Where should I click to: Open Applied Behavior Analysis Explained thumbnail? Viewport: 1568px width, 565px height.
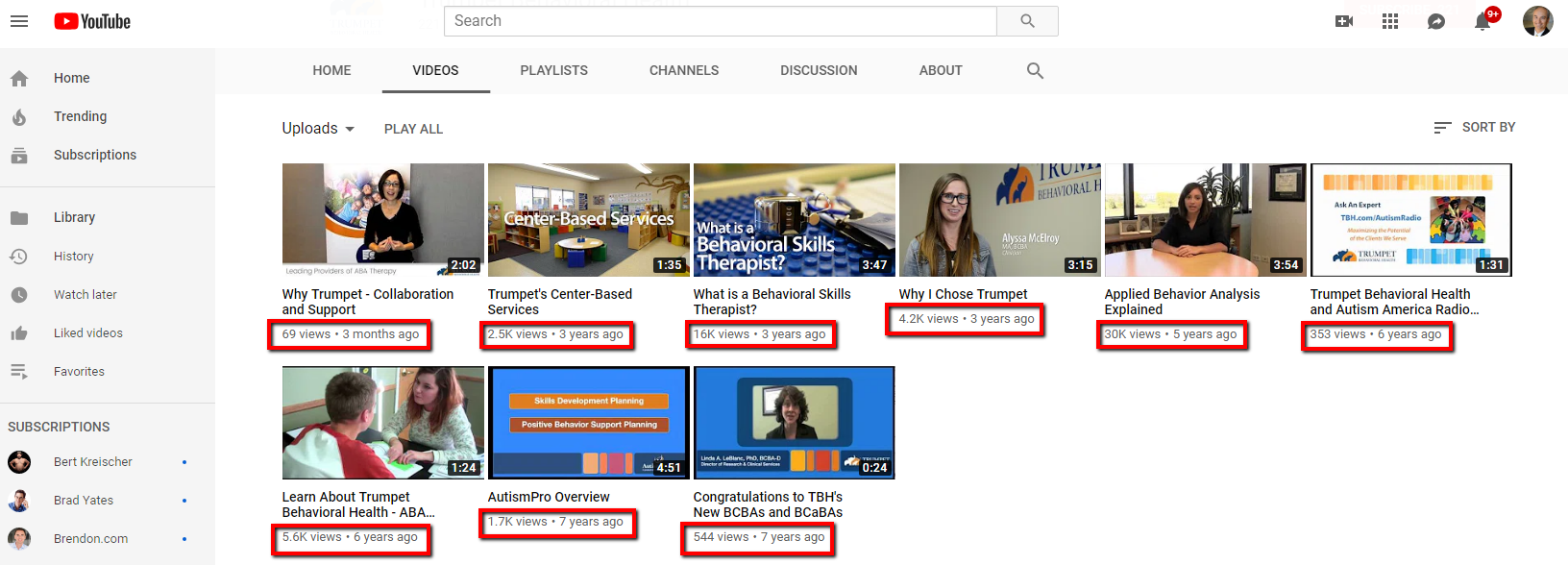[1206, 220]
